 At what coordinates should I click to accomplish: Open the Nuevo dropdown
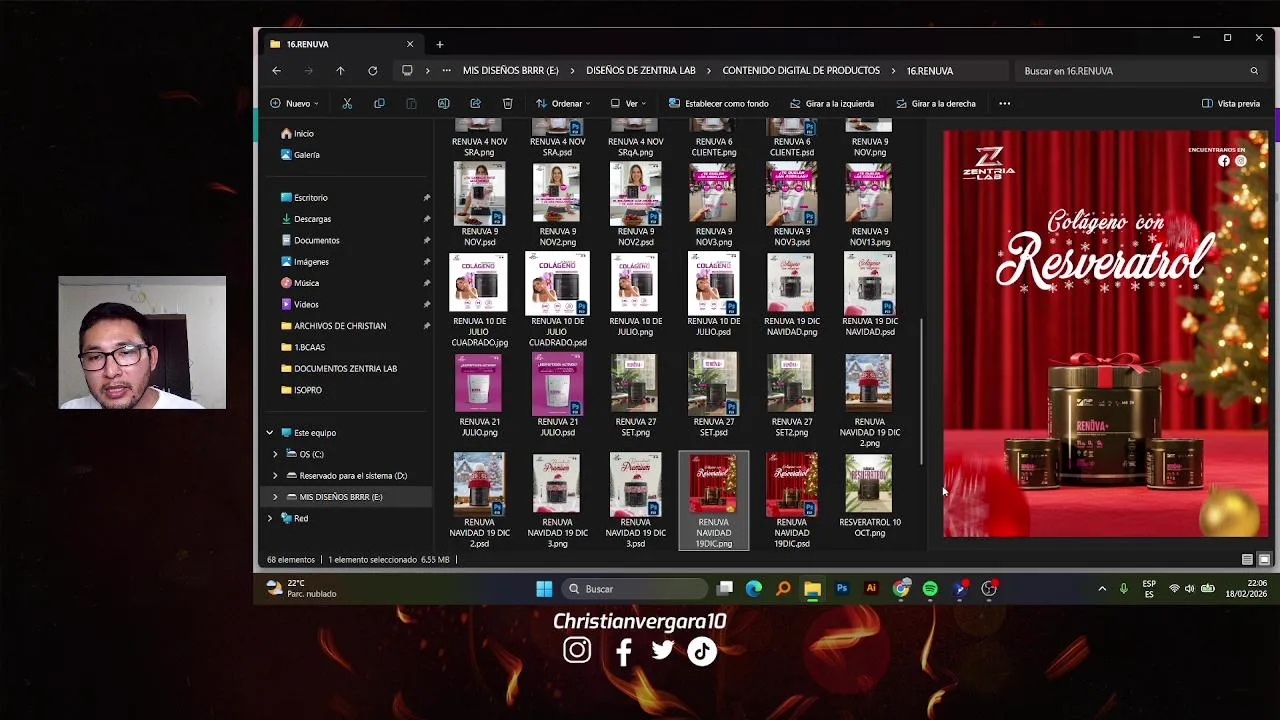[x=294, y=103]
